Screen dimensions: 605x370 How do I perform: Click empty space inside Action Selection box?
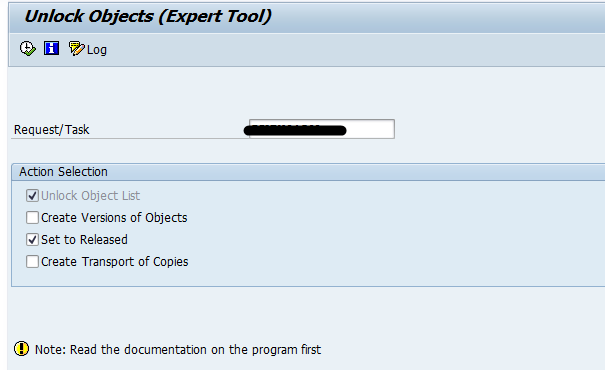click(x=386, y=231)
